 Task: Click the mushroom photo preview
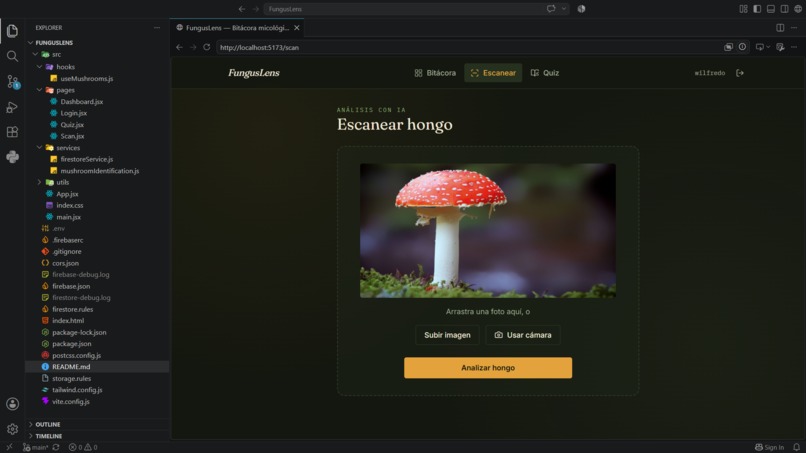pyautogui.click(x=488, y=230)
